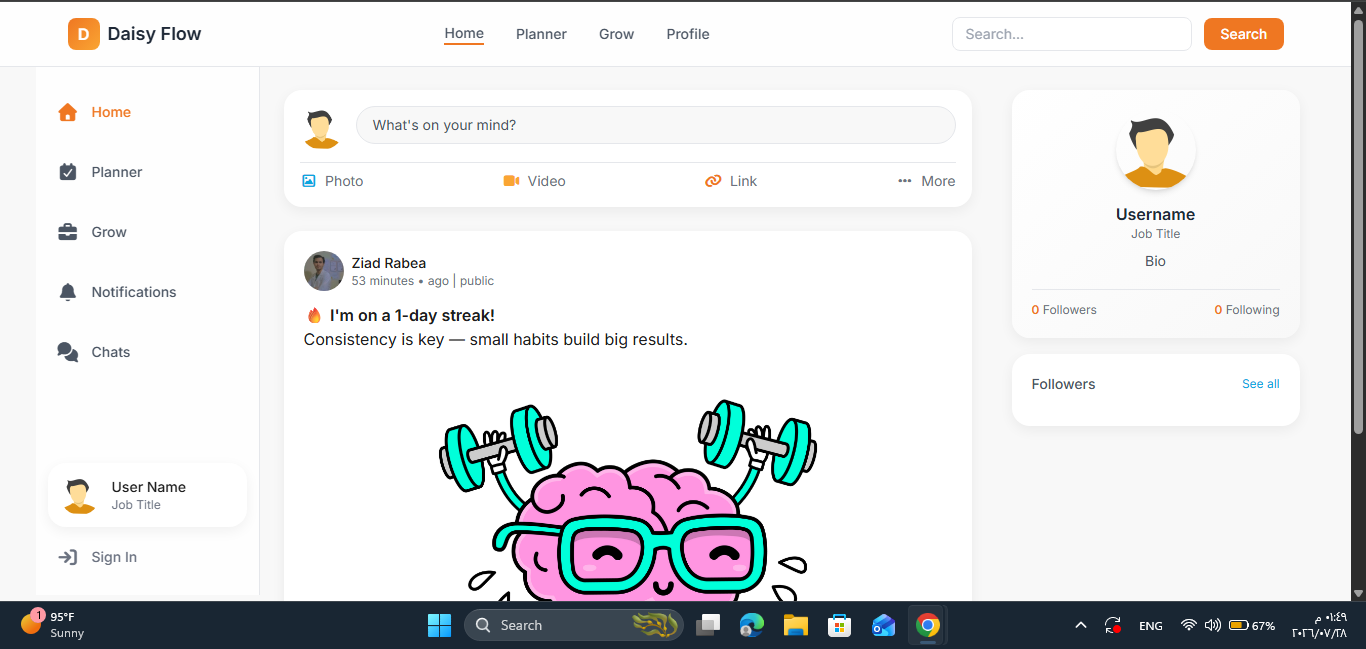Open See all followers link
The image size is (1366, 649).
(1260, 384)
